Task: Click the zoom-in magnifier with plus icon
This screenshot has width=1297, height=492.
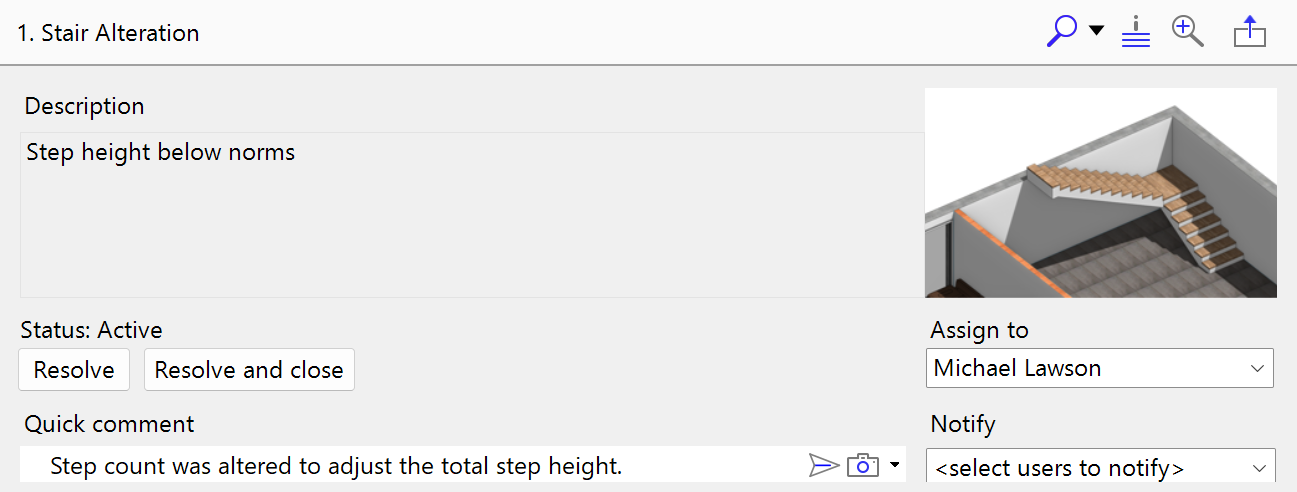Action: 1187,31
